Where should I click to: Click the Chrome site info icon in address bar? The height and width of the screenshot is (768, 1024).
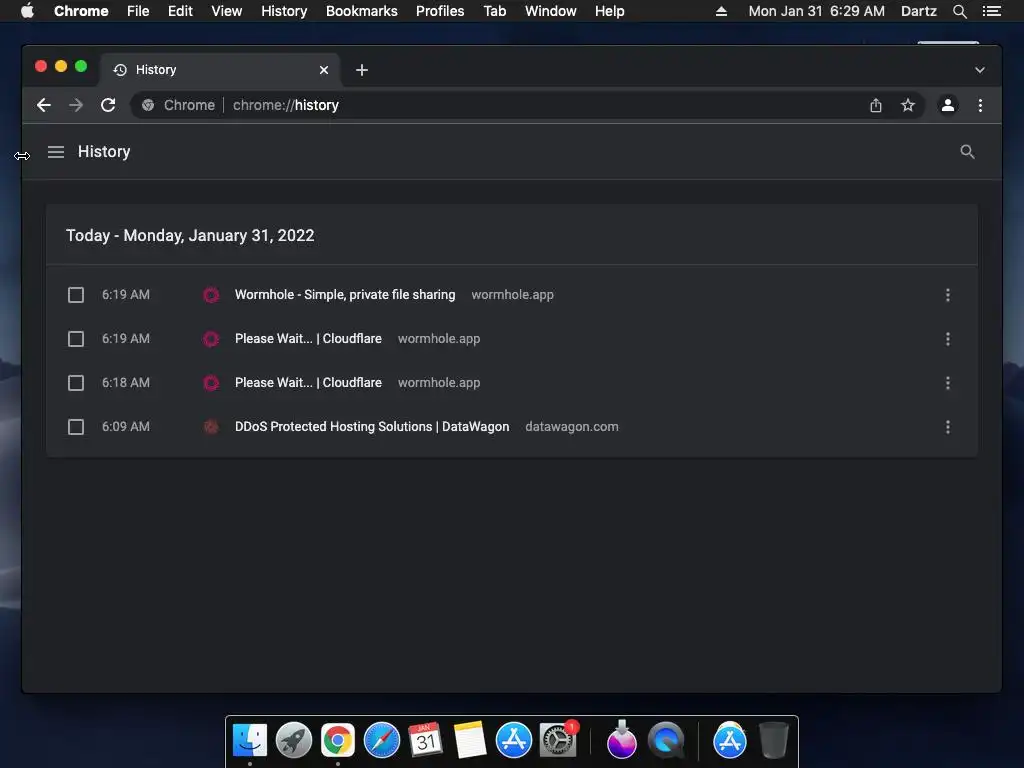pos(148,105)
